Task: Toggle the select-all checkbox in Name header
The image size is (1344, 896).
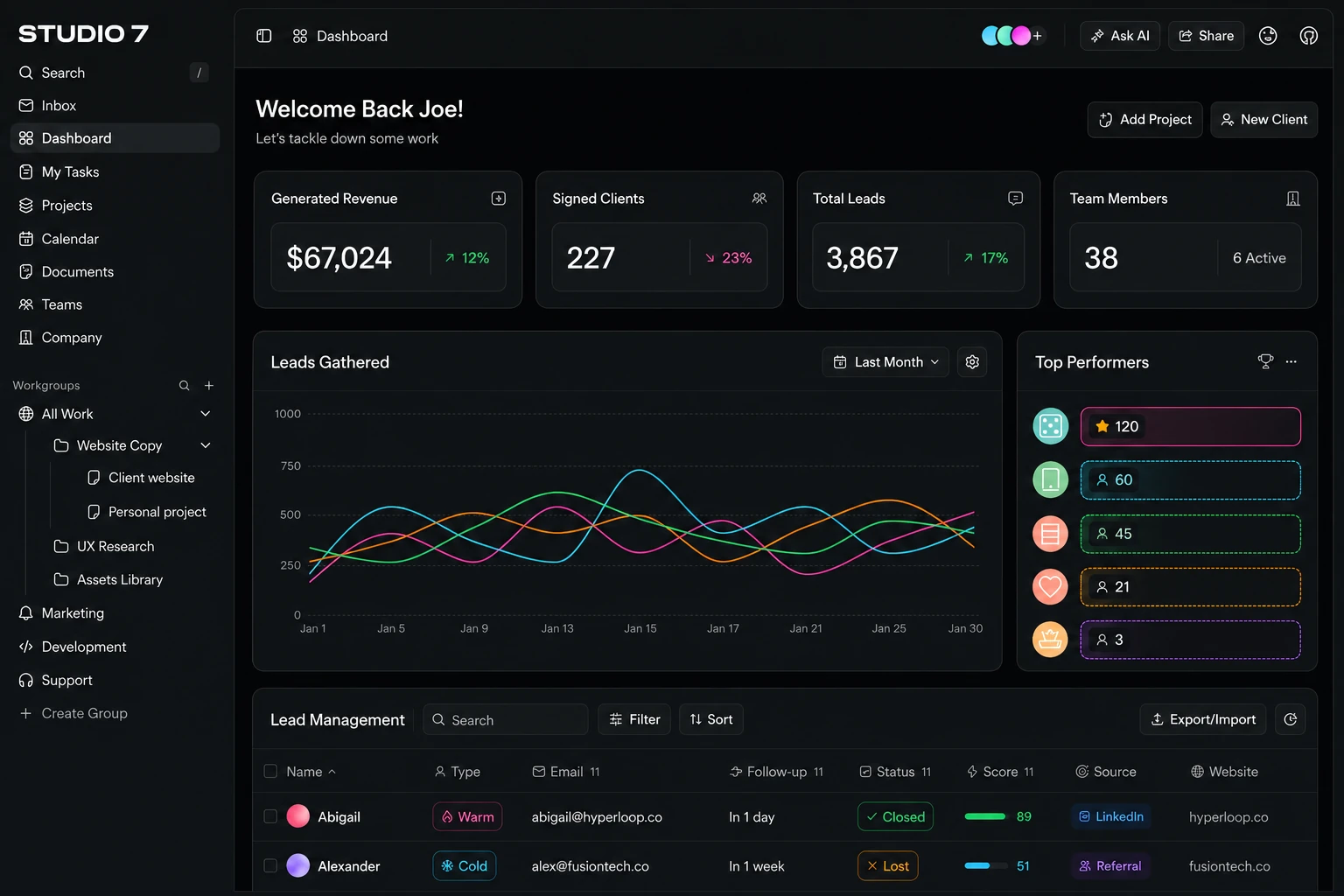Action: click(x=270, y=772)
